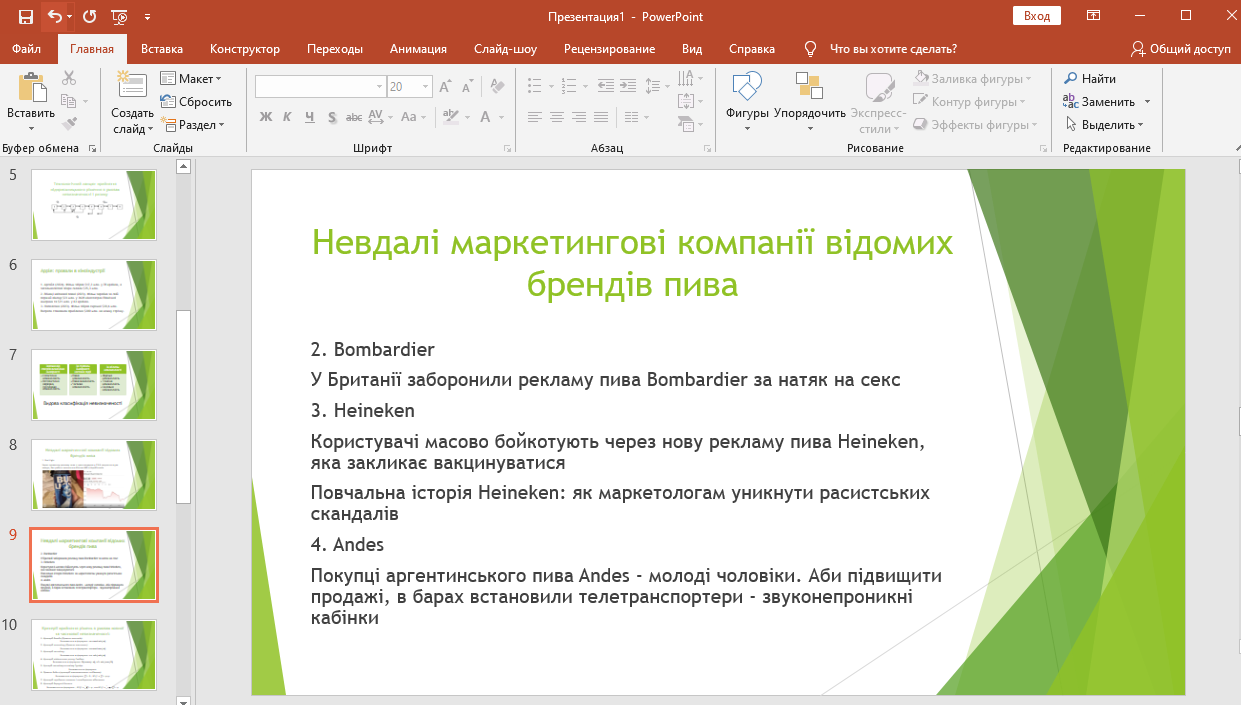The image size is (1241, 705).
Task: Undo the last action in quick access toolbar
Action: coord(54,16)
